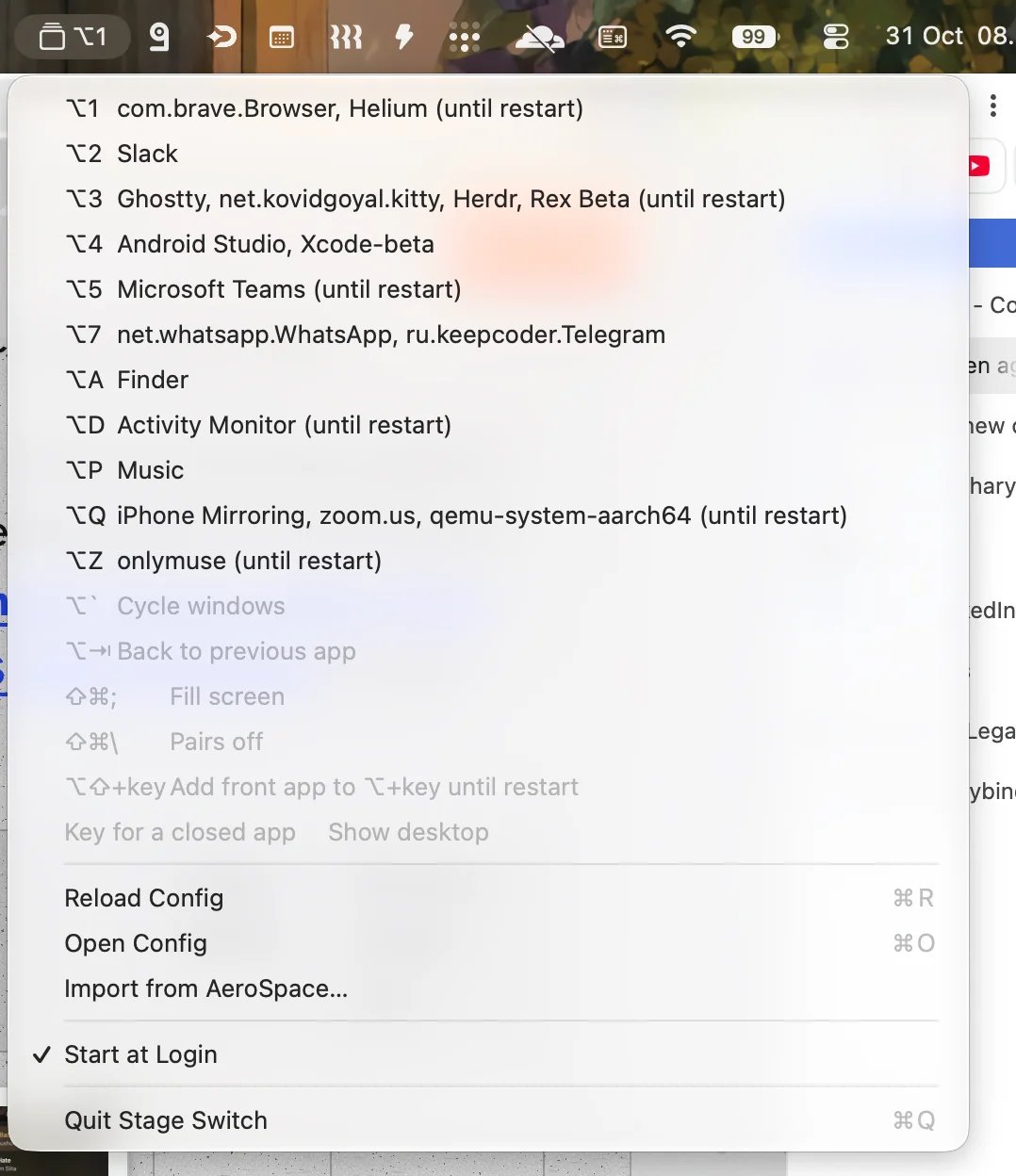Viewport: 1016px width, 1176px height.
Task: Click the three wavy lines menu bar icon
Action: 346,38
